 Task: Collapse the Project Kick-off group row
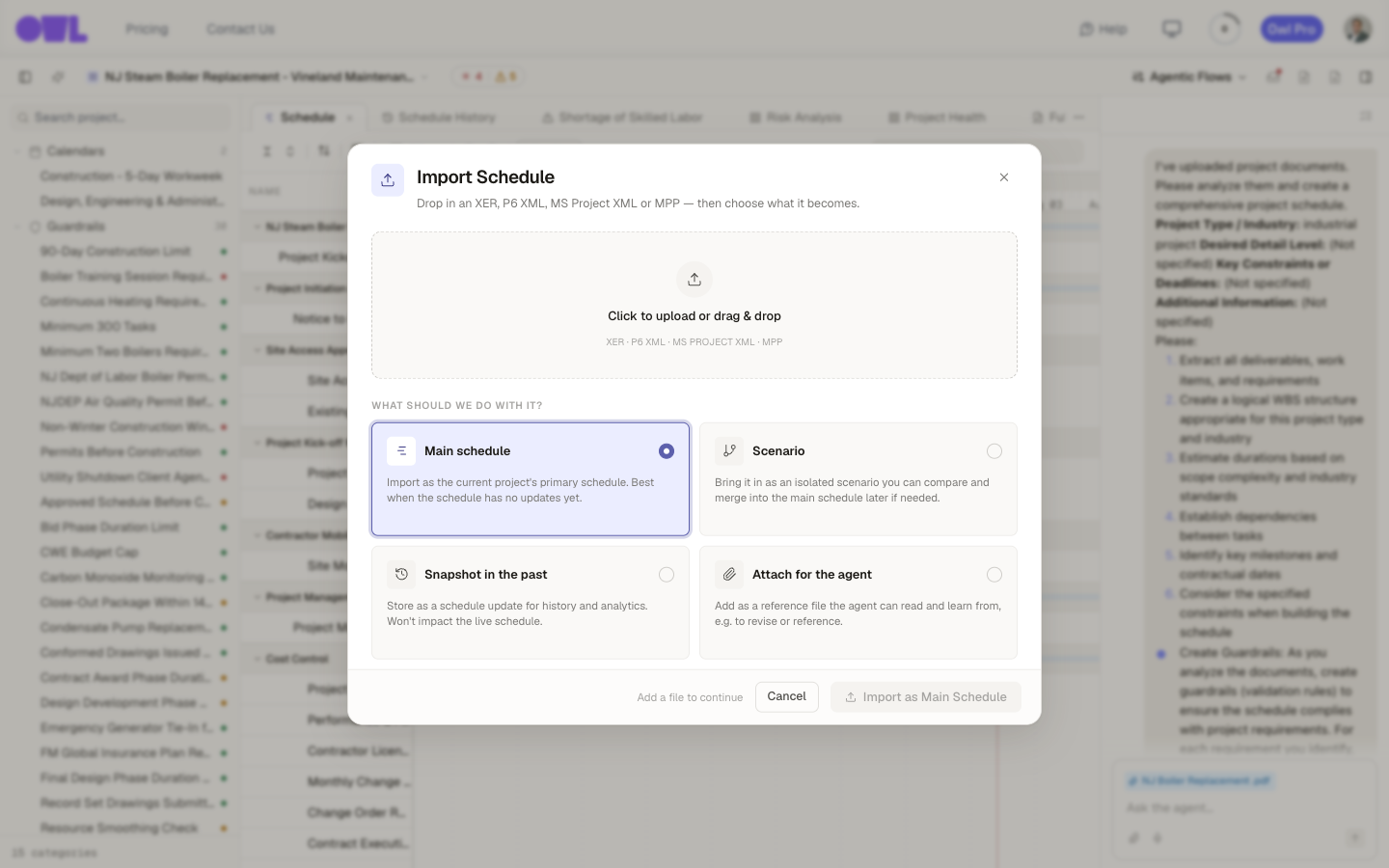tap(258, 443)
